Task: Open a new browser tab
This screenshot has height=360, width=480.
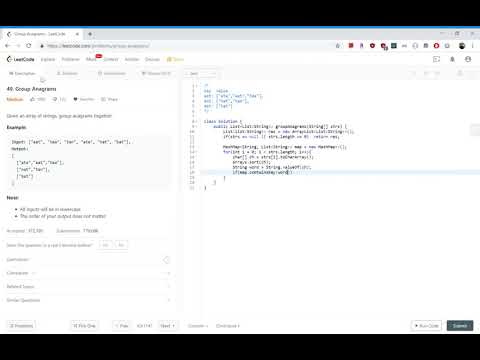Action: [x=90, y=34]
